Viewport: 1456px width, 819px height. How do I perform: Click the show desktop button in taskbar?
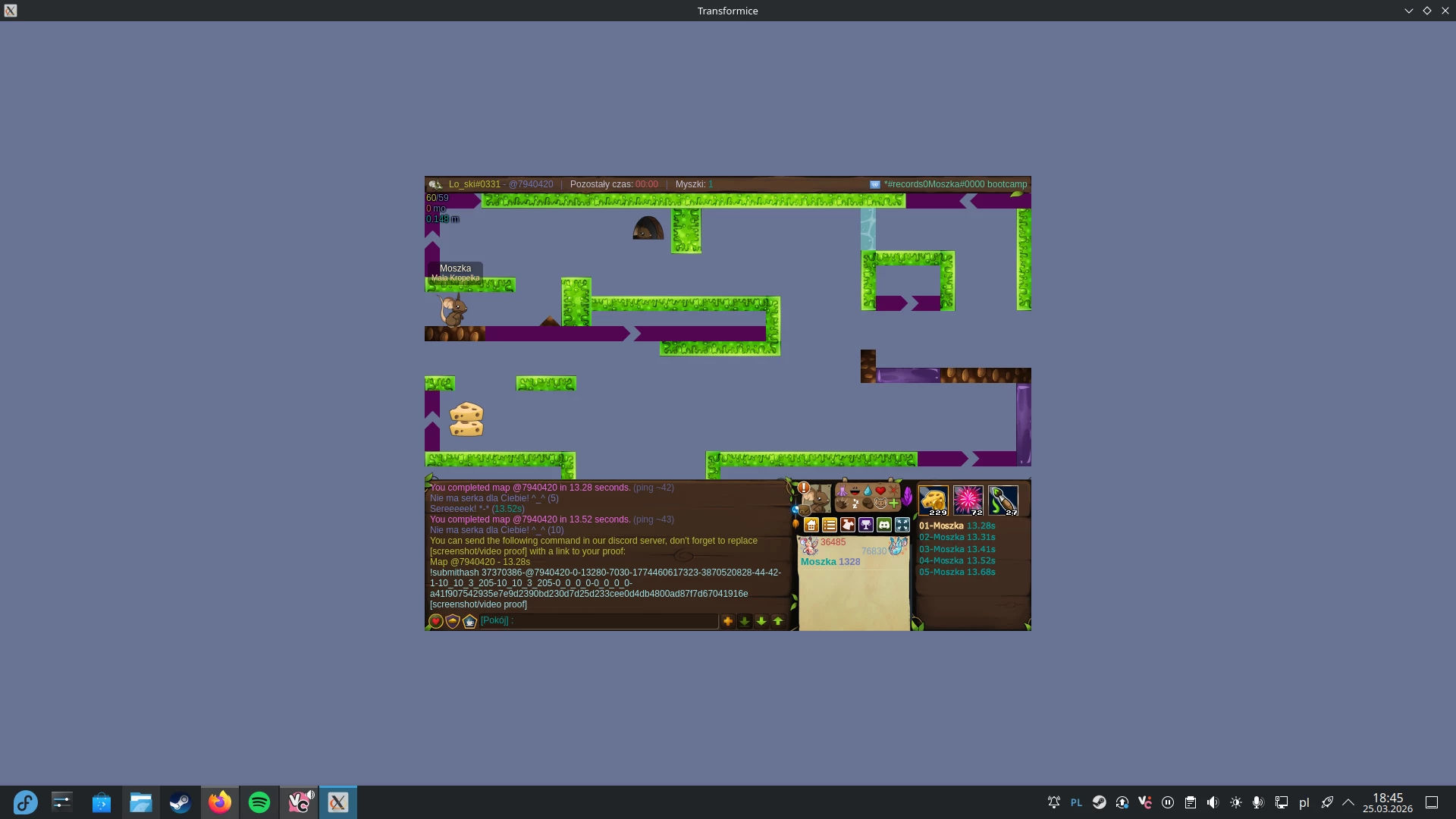coord(1432,802)
